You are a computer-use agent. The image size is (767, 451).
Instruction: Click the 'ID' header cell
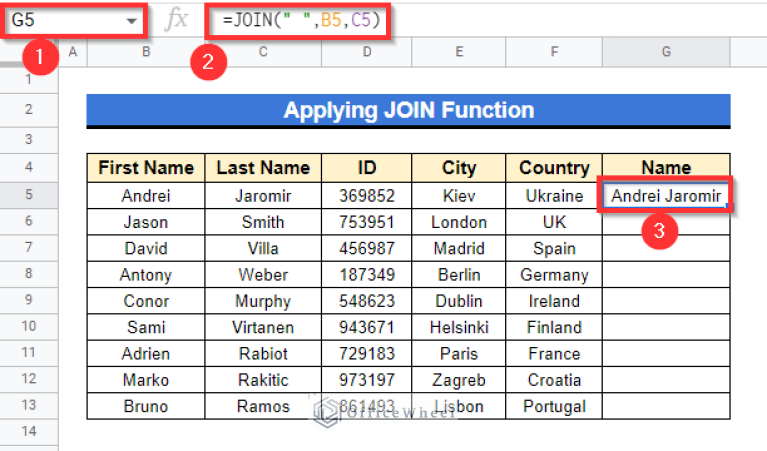[367, 168]
